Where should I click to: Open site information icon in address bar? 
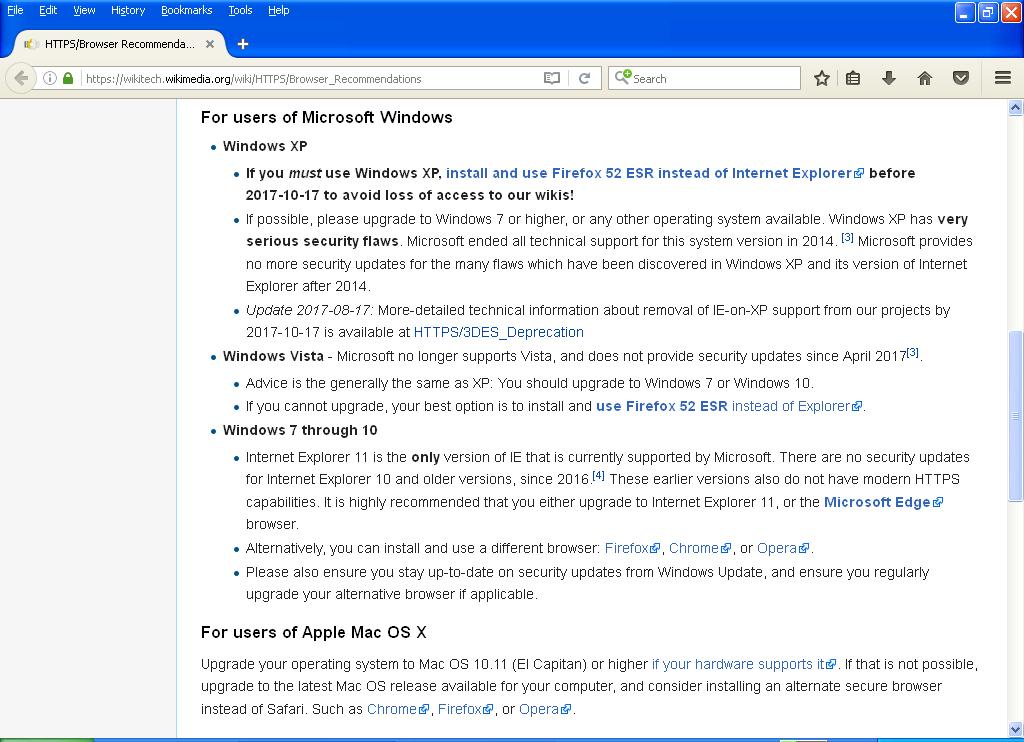50,78
